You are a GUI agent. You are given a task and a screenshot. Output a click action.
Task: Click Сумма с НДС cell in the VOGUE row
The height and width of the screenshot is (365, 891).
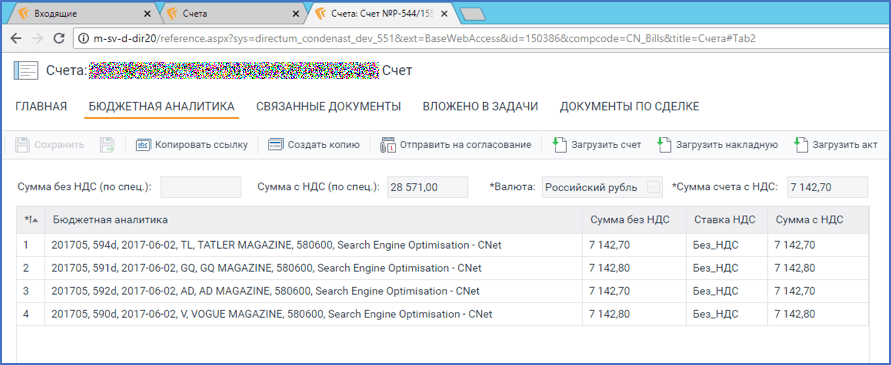(x=818, y=314)
